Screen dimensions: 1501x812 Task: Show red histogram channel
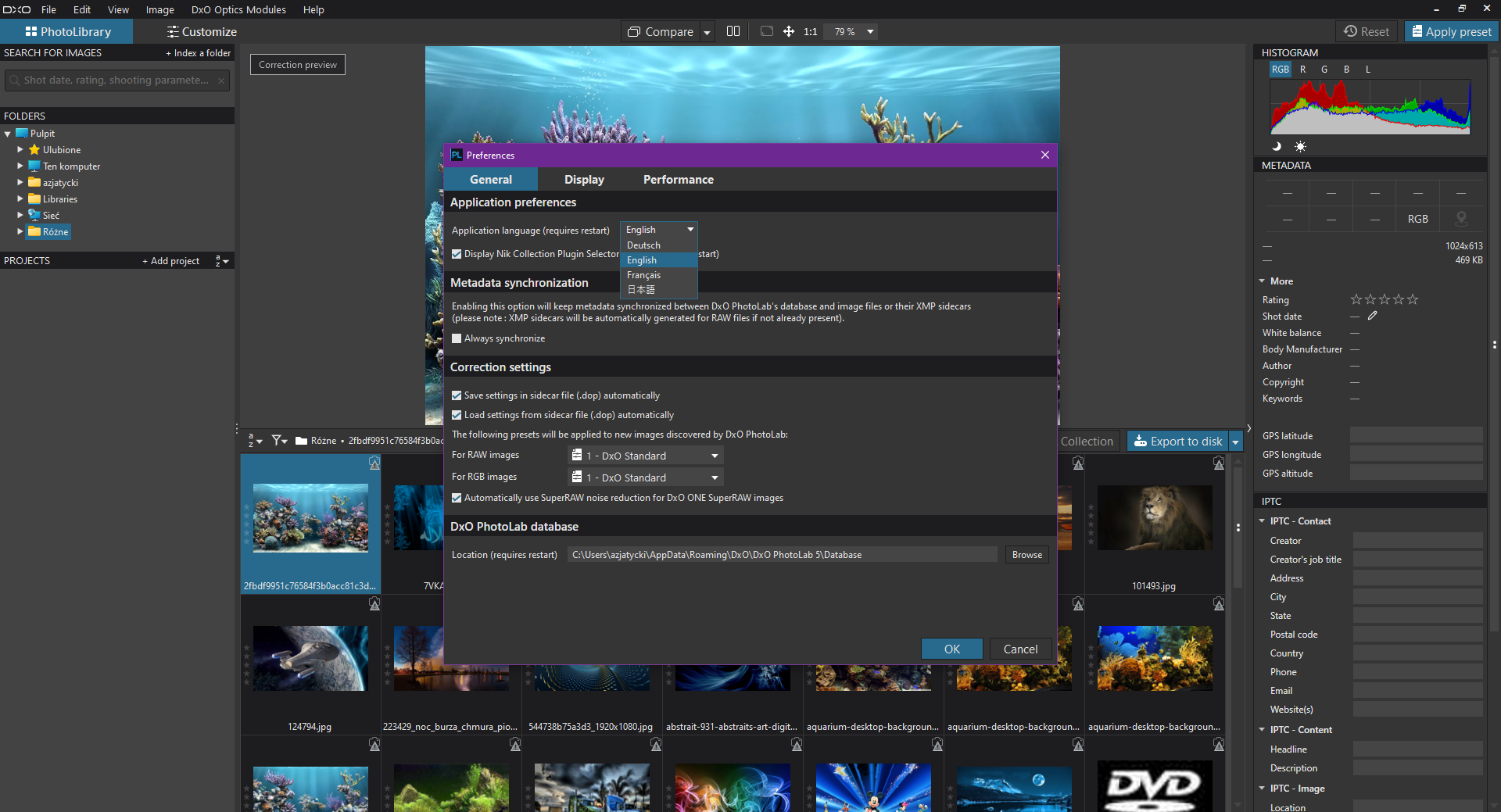pyautogui.click(x=1302, y=70)
